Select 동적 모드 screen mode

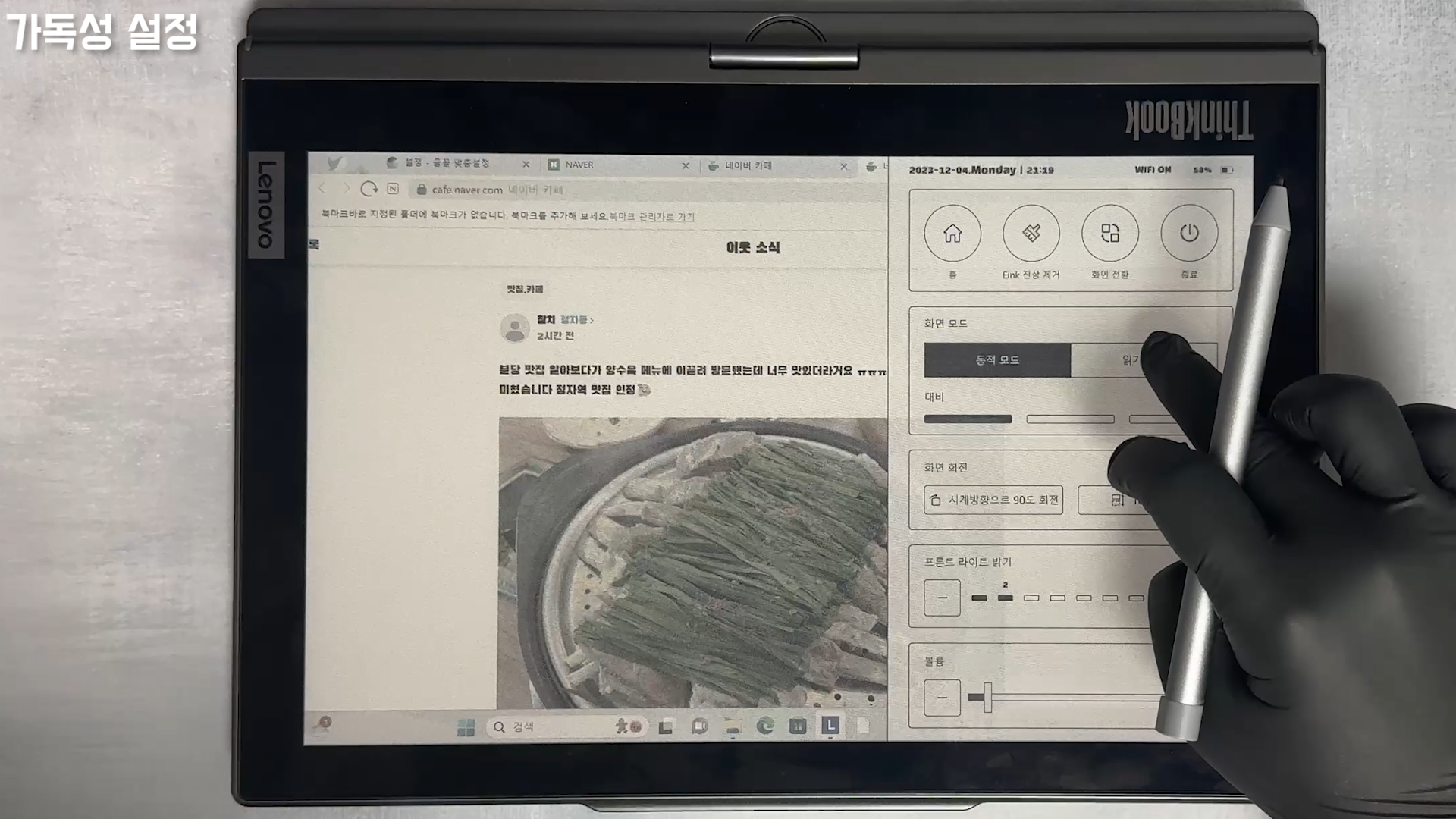pos(996,360)
